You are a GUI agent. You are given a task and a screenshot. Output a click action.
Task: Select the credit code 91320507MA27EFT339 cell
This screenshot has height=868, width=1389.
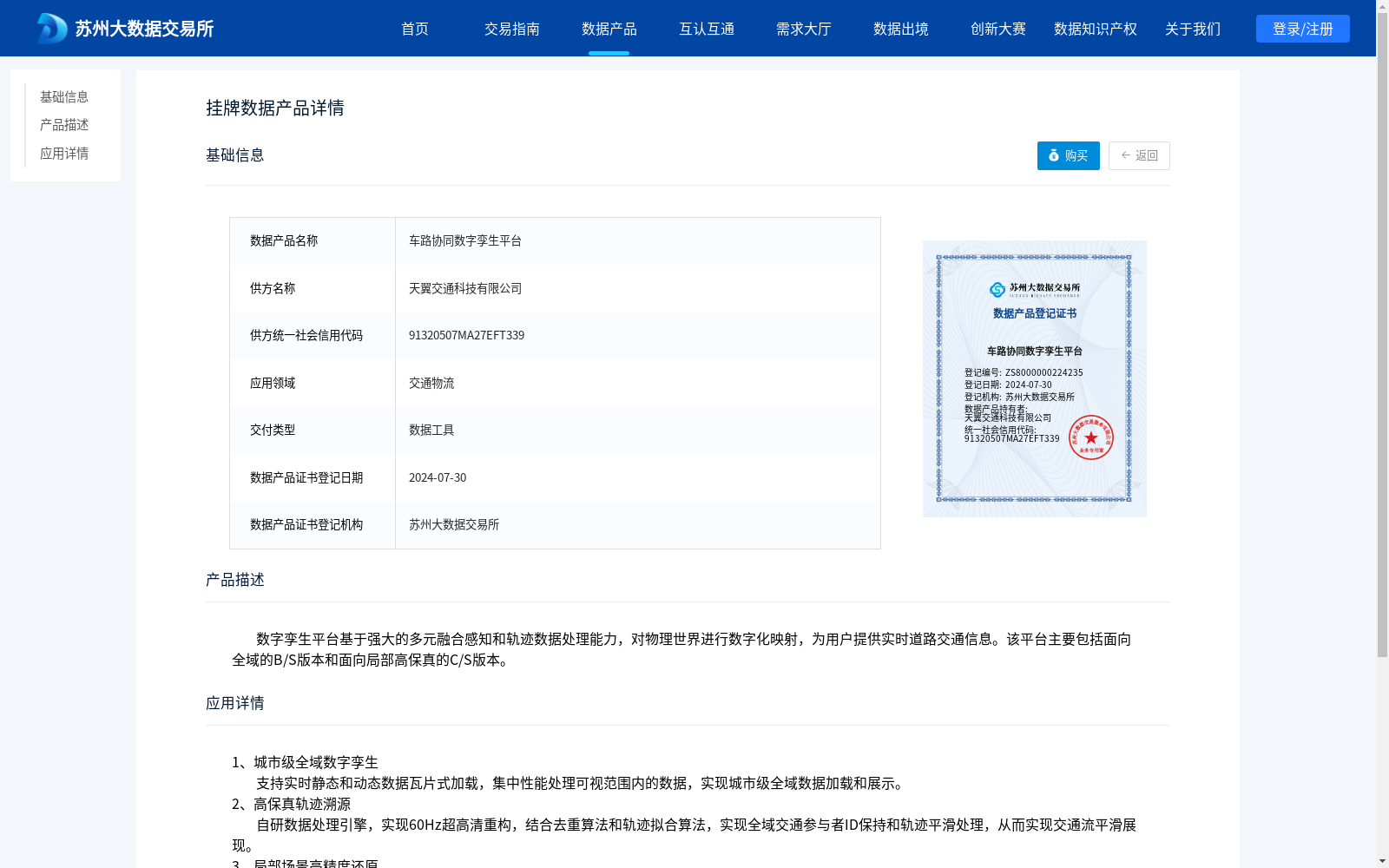(638, 336)
